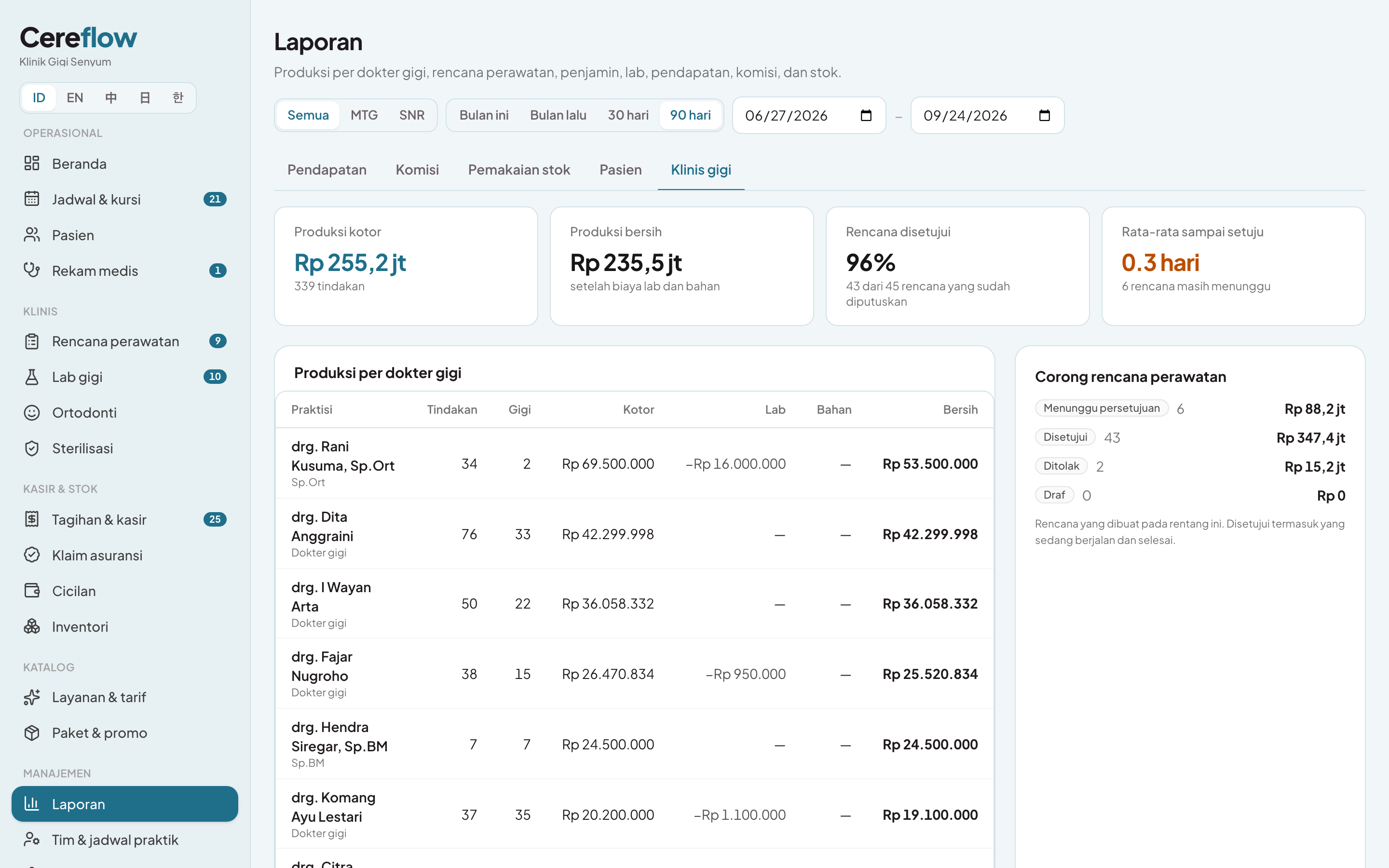Viewport: 1389px width, 868px height.
Task: Open the Pendapatan tab
Action: coord(327,170)
